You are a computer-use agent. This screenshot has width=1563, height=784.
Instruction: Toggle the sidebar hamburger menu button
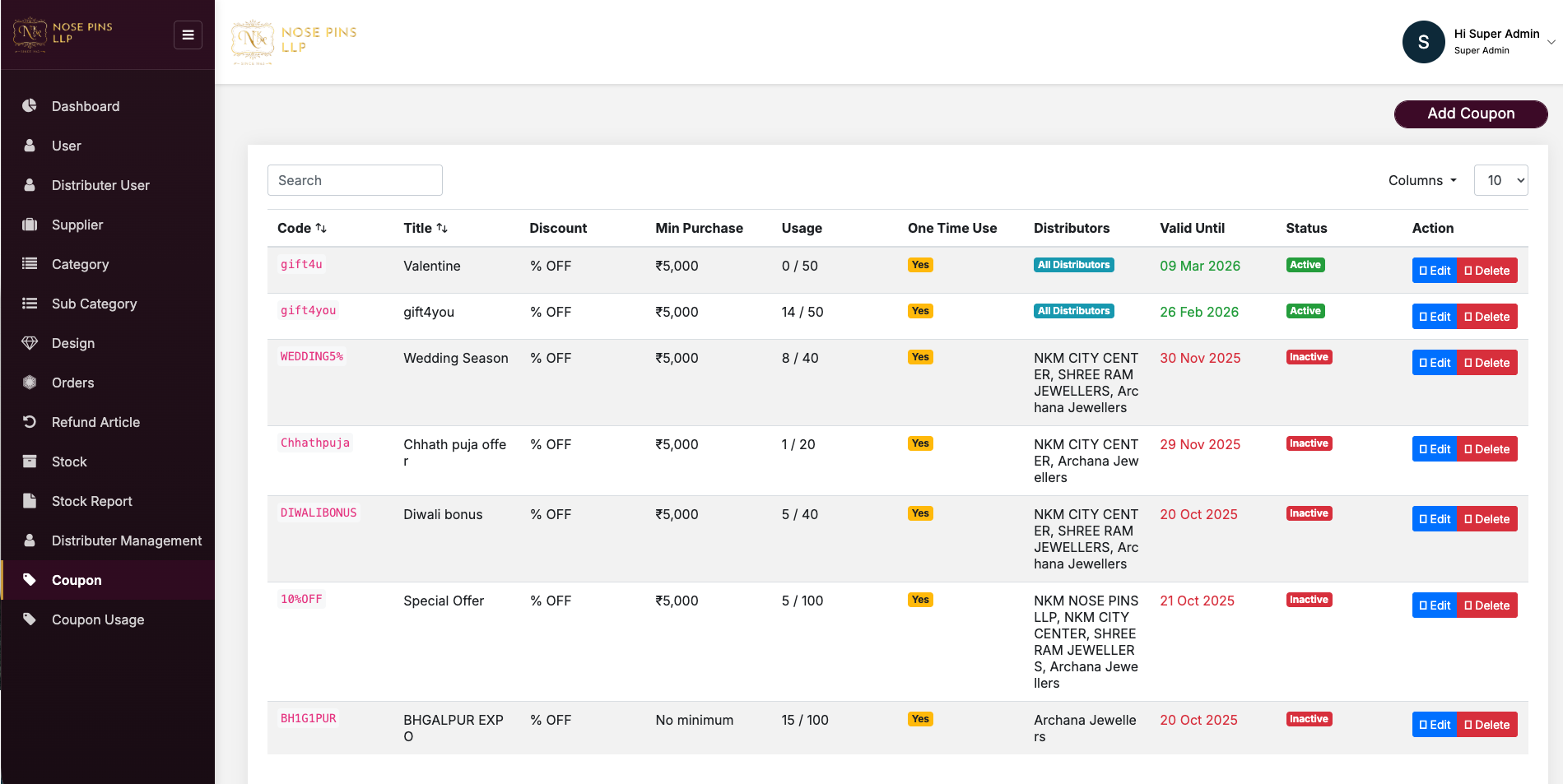[x=188, y=35]
